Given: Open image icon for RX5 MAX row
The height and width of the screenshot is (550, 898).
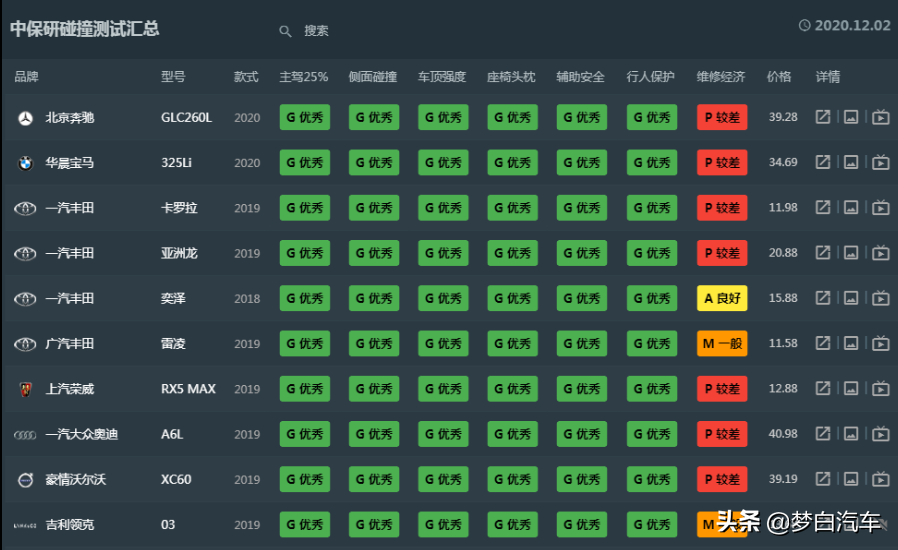Looking at the screenshot, I should (x=851, y=388).
